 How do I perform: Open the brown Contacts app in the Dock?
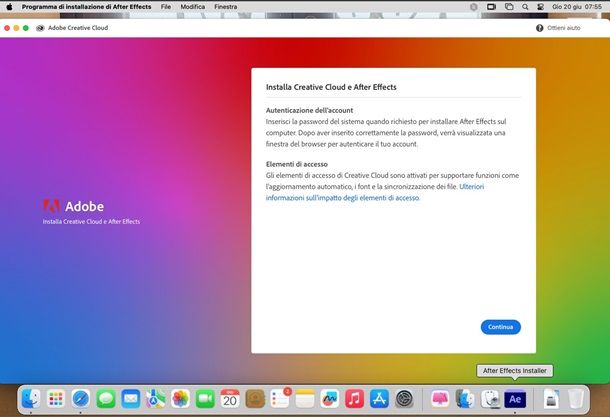tap(255, 399)
